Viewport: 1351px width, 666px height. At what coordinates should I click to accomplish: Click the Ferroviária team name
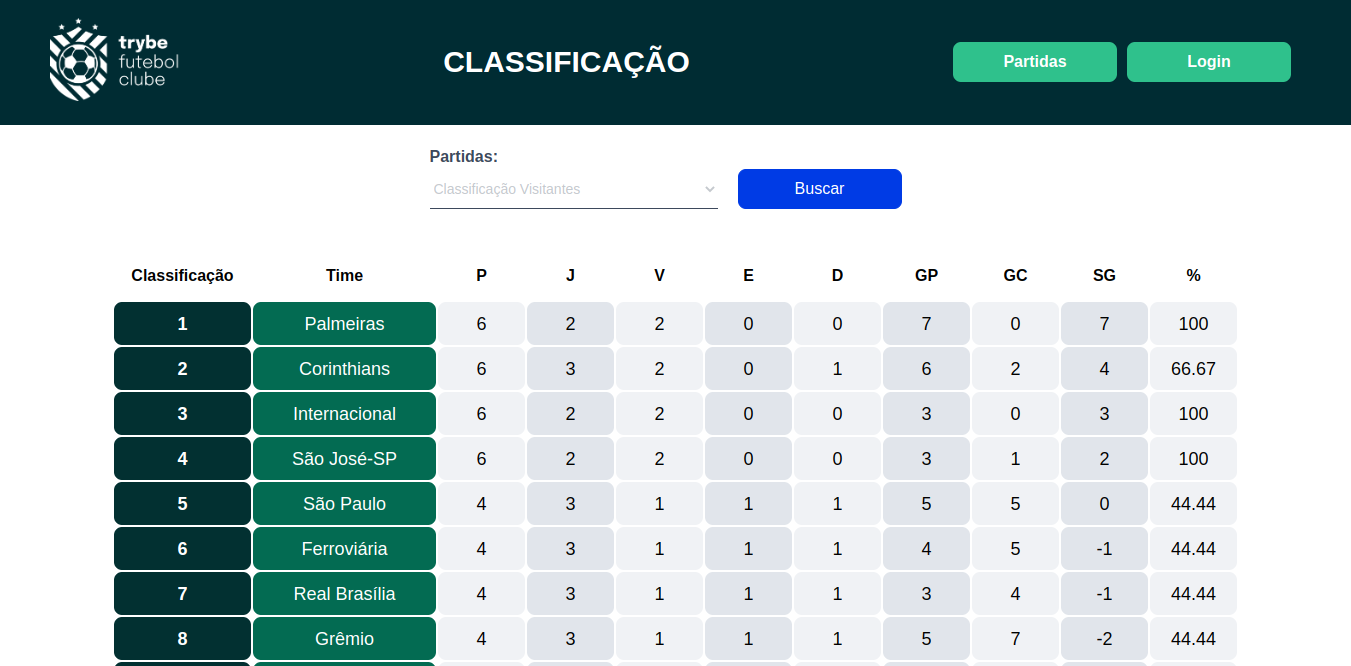pos(344,548)
